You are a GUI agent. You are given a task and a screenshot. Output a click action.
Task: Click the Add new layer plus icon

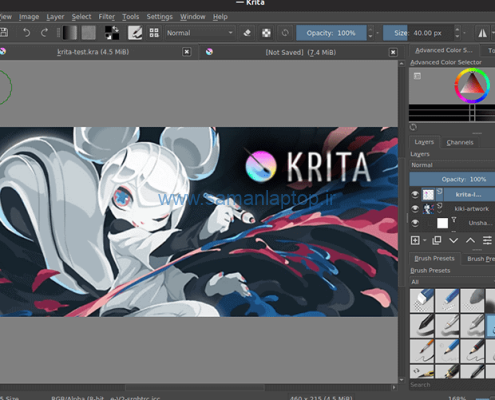tap(415, 240)
